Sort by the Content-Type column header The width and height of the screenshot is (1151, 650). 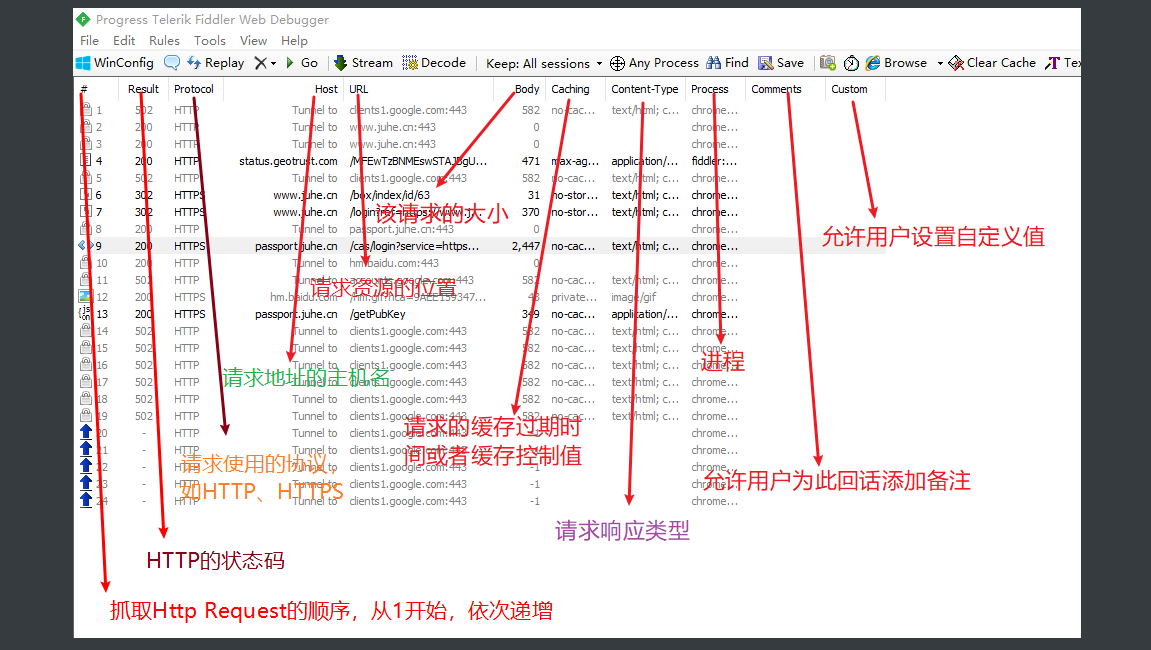645,89
